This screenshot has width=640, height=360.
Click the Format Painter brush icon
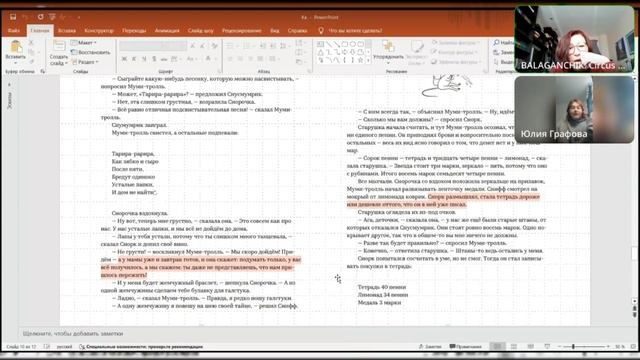31,62
